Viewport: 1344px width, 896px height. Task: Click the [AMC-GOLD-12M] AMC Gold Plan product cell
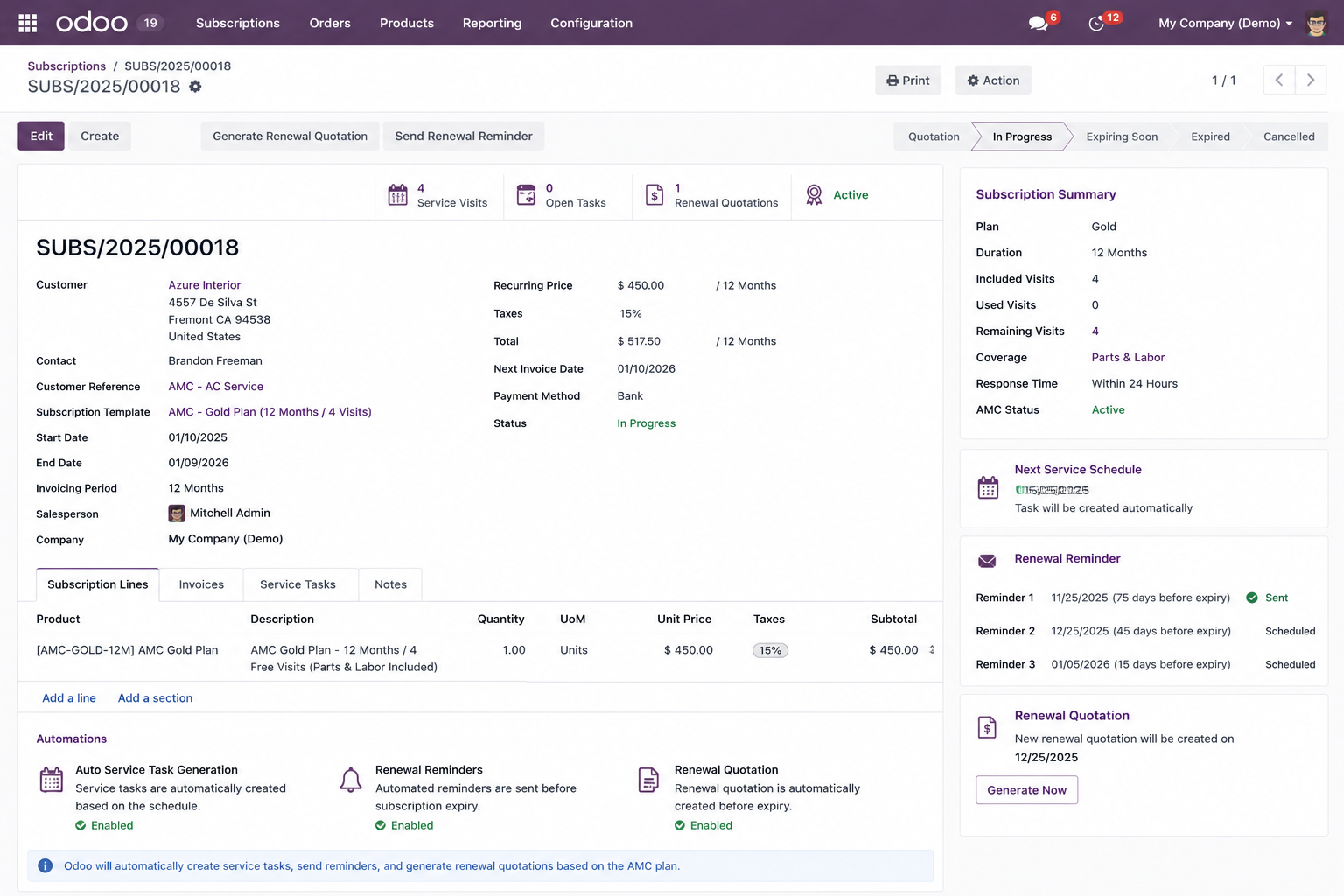coord(127,650)
